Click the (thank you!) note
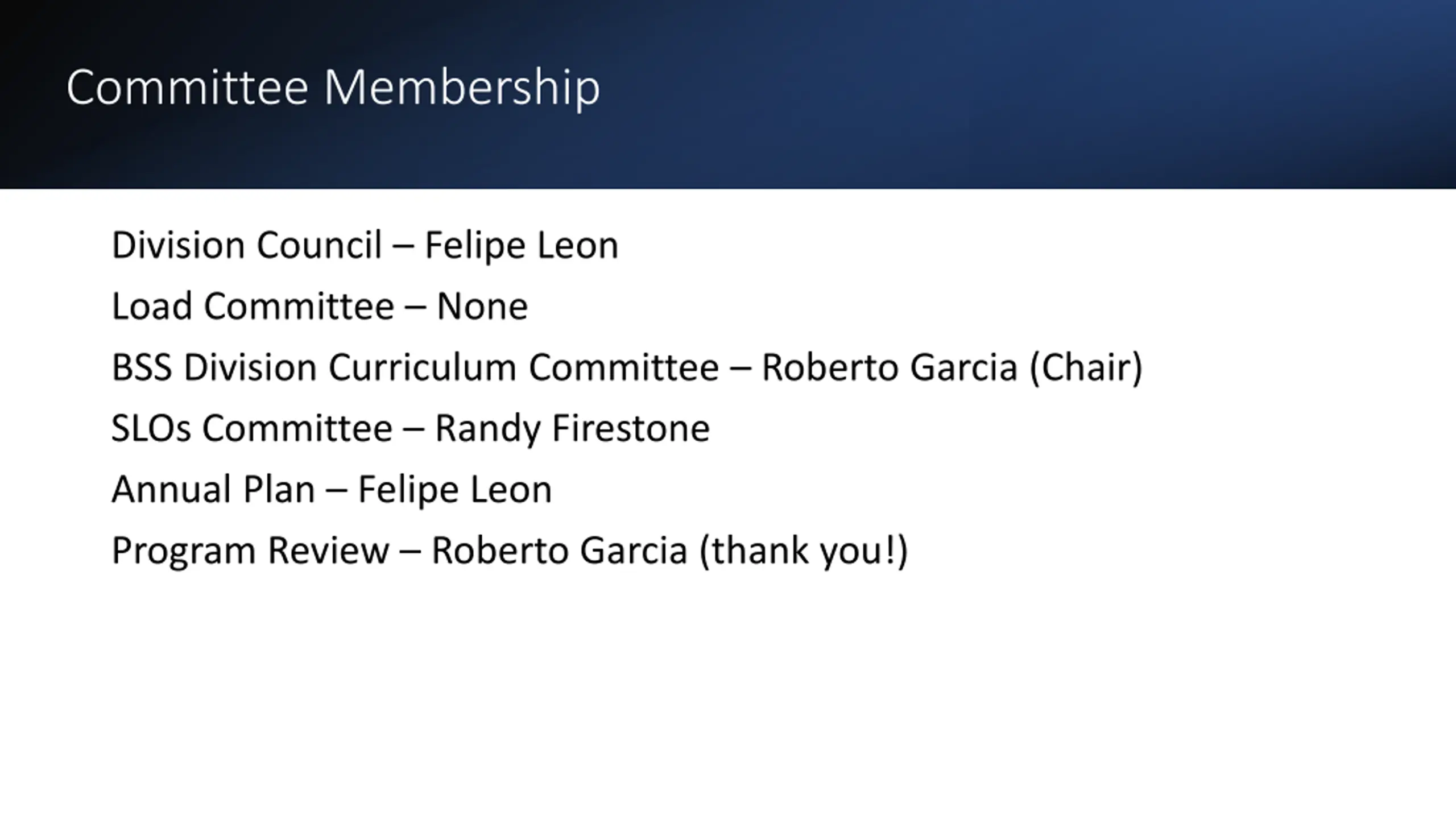The width and height of the screenshot is (1456, 819). click(804, 551)
